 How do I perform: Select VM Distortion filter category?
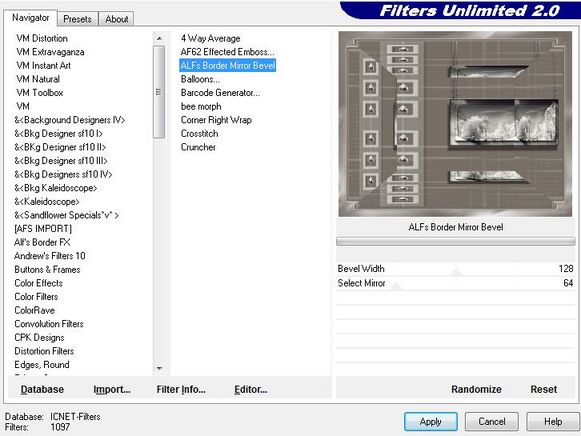click(x=42, y=39)
